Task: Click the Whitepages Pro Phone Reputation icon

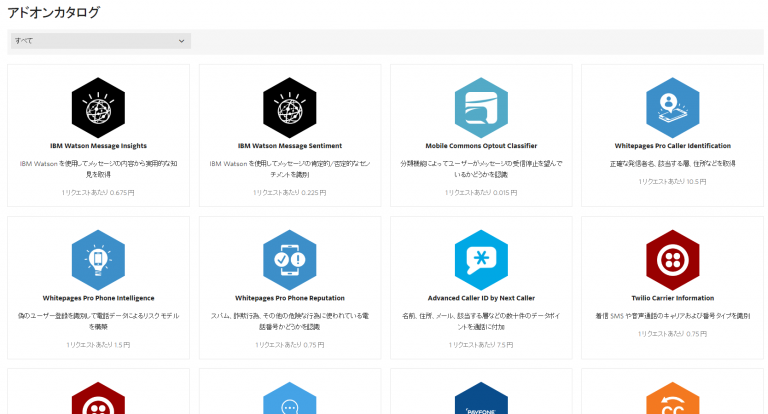Action: pyautogui.click(x=290, y=260)
